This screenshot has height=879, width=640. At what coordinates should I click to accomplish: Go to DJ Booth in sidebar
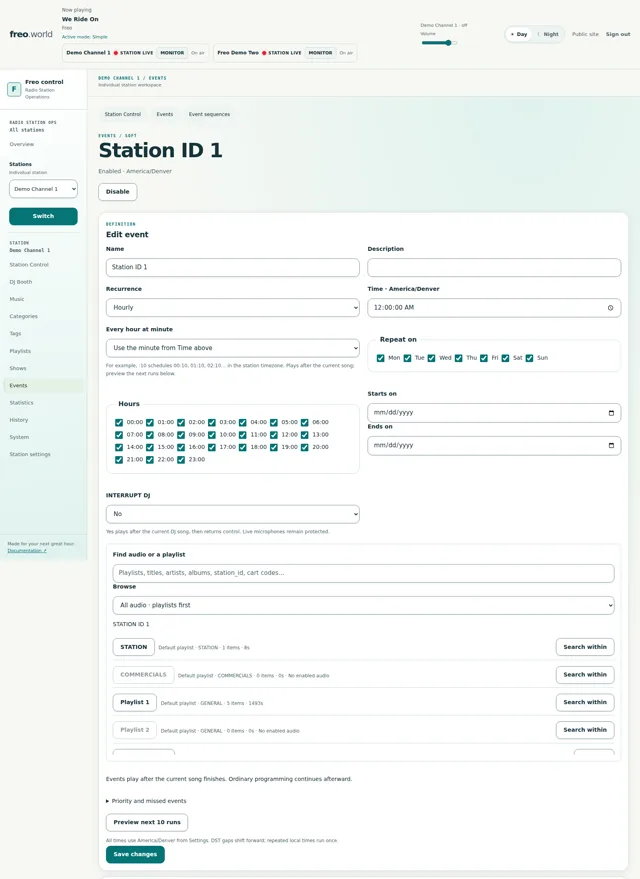tap(21, 282)
